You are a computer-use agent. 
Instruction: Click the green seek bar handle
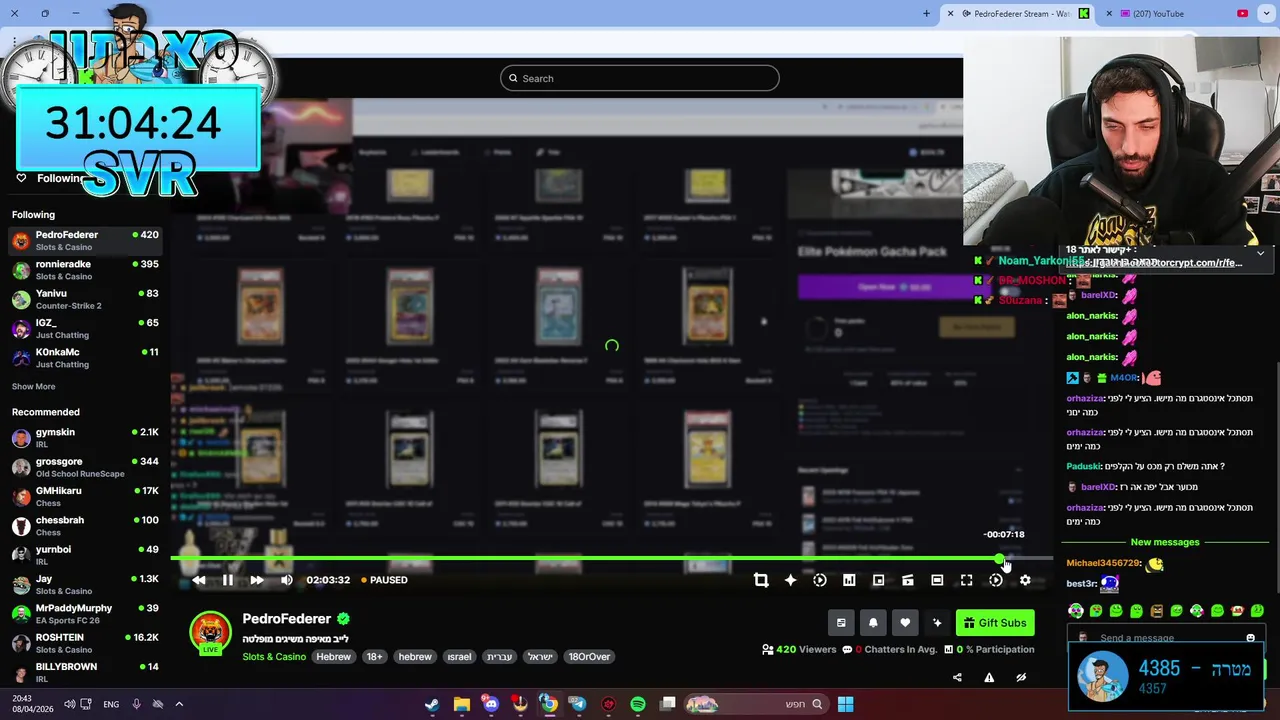[1000, 558]
